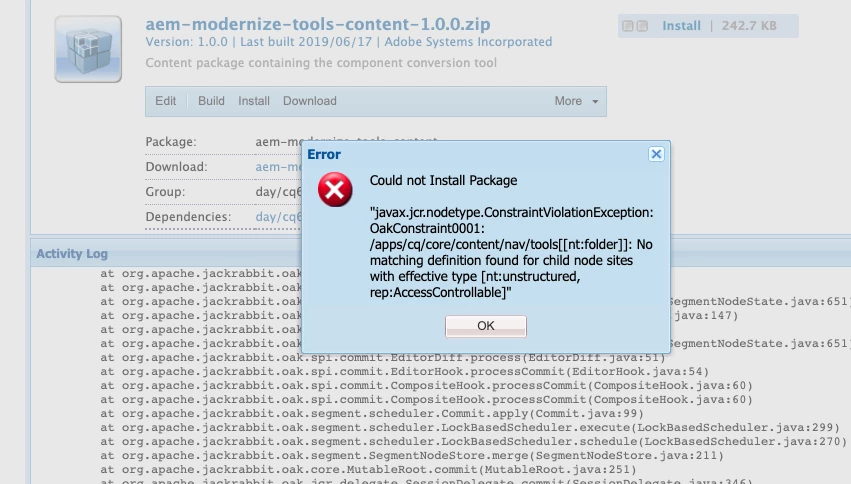Viewport: 851px width, 484px height.
Task: Click log line with LockBasedScheduler.execute
Action: point(469,428)
